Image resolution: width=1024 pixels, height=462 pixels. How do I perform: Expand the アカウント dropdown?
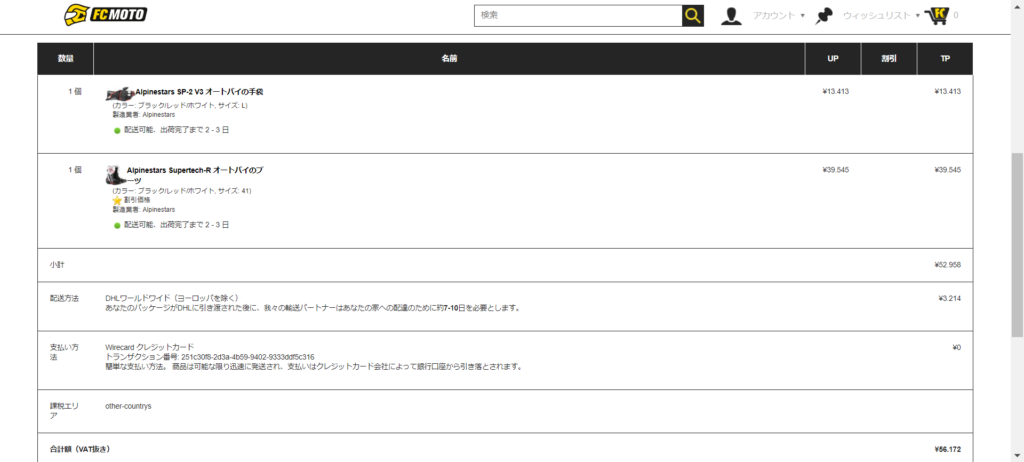pos(778,16)
